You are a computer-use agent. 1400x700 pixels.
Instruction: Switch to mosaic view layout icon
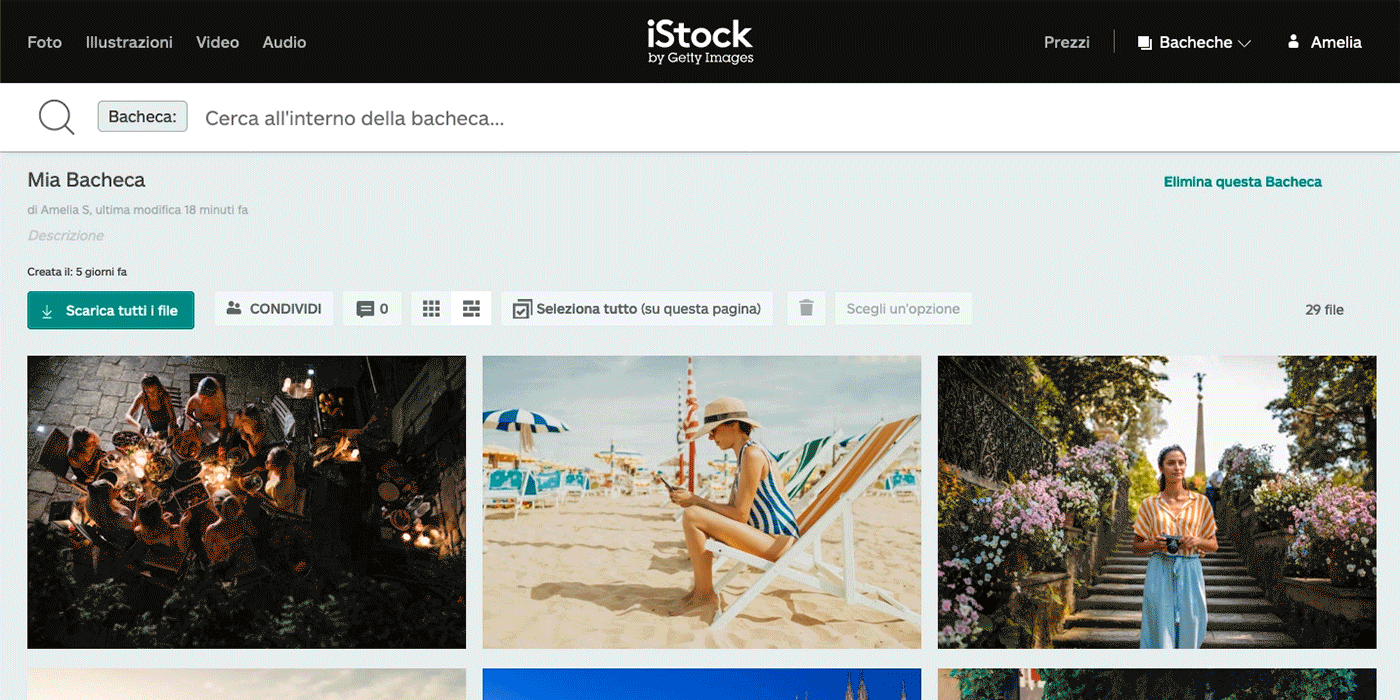[x=471, y=309]
